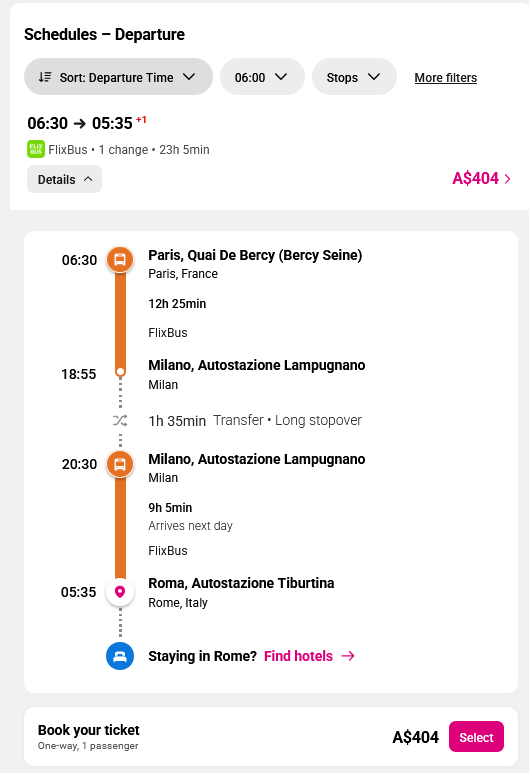Click the pink destination pin icon at Roma
Screen dimensions: 529x773
(x=120, y=592)
